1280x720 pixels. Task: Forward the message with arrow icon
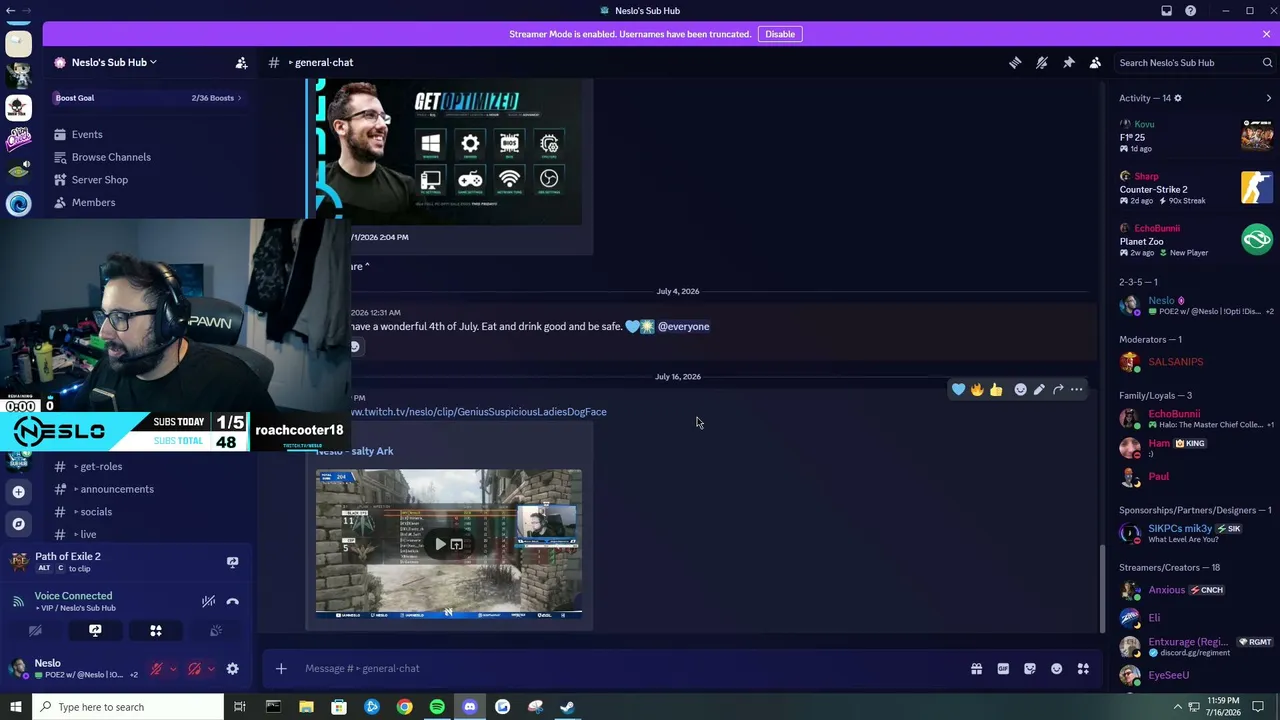coord(1058,390)
